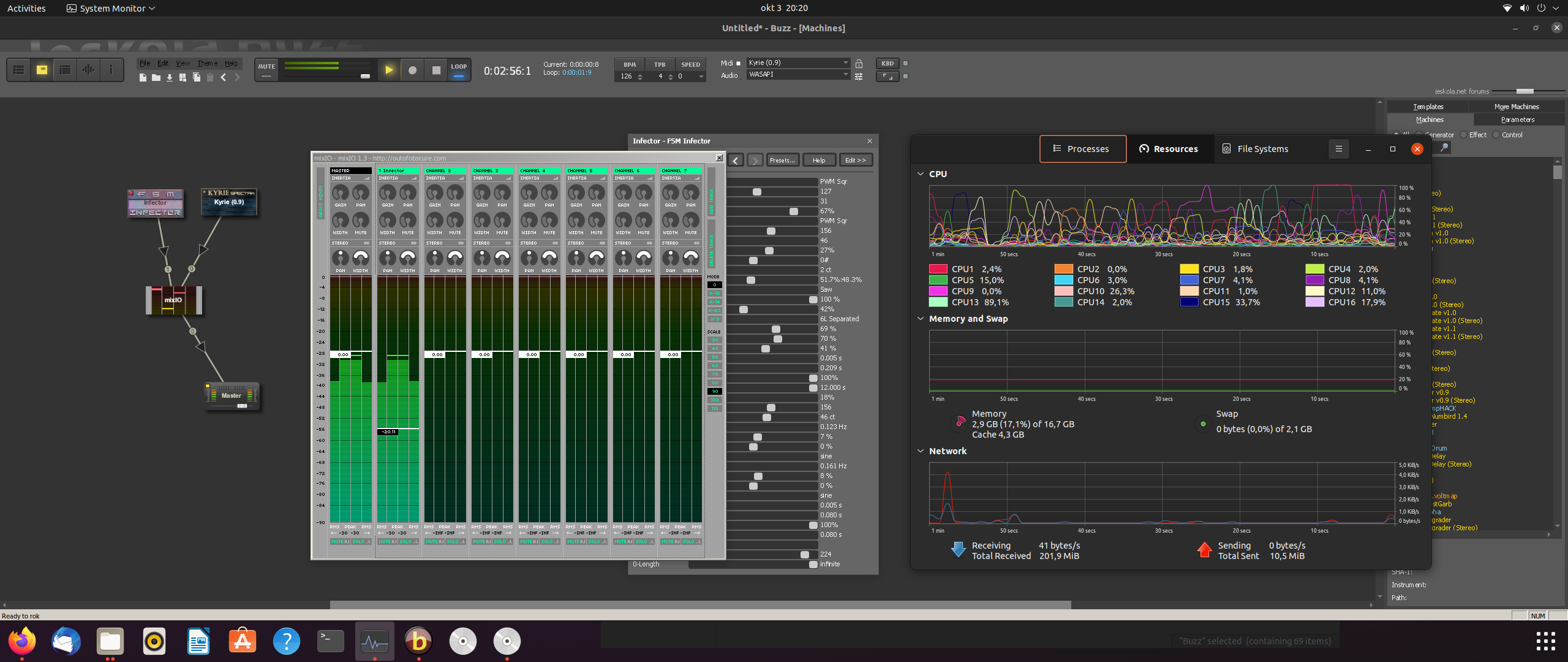This screenshot has height=662, width=1568.
Task: Open the Help menu in Buzz
Action: point(231,64)
